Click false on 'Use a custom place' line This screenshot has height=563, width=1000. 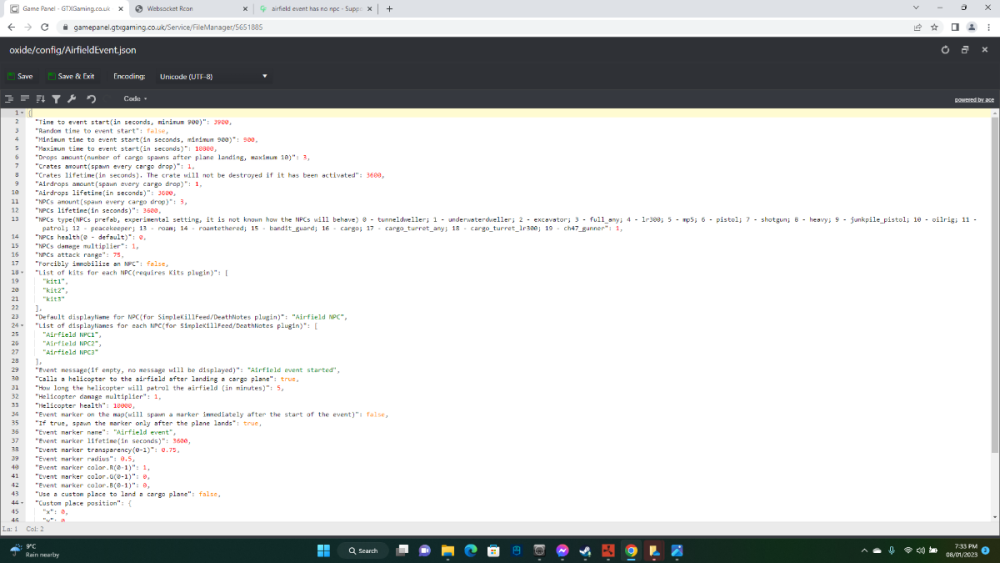tap(207, 494)
